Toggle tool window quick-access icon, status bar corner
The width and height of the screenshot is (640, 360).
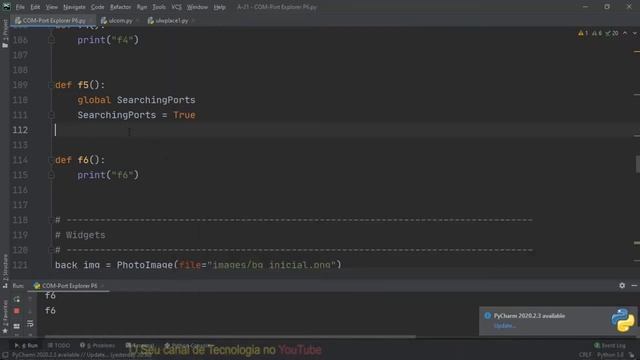(5, 355)
